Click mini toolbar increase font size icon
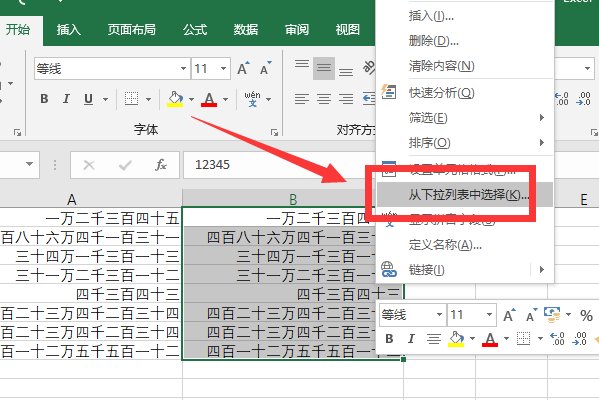599x400 pixels. click(x=509, y=316)
